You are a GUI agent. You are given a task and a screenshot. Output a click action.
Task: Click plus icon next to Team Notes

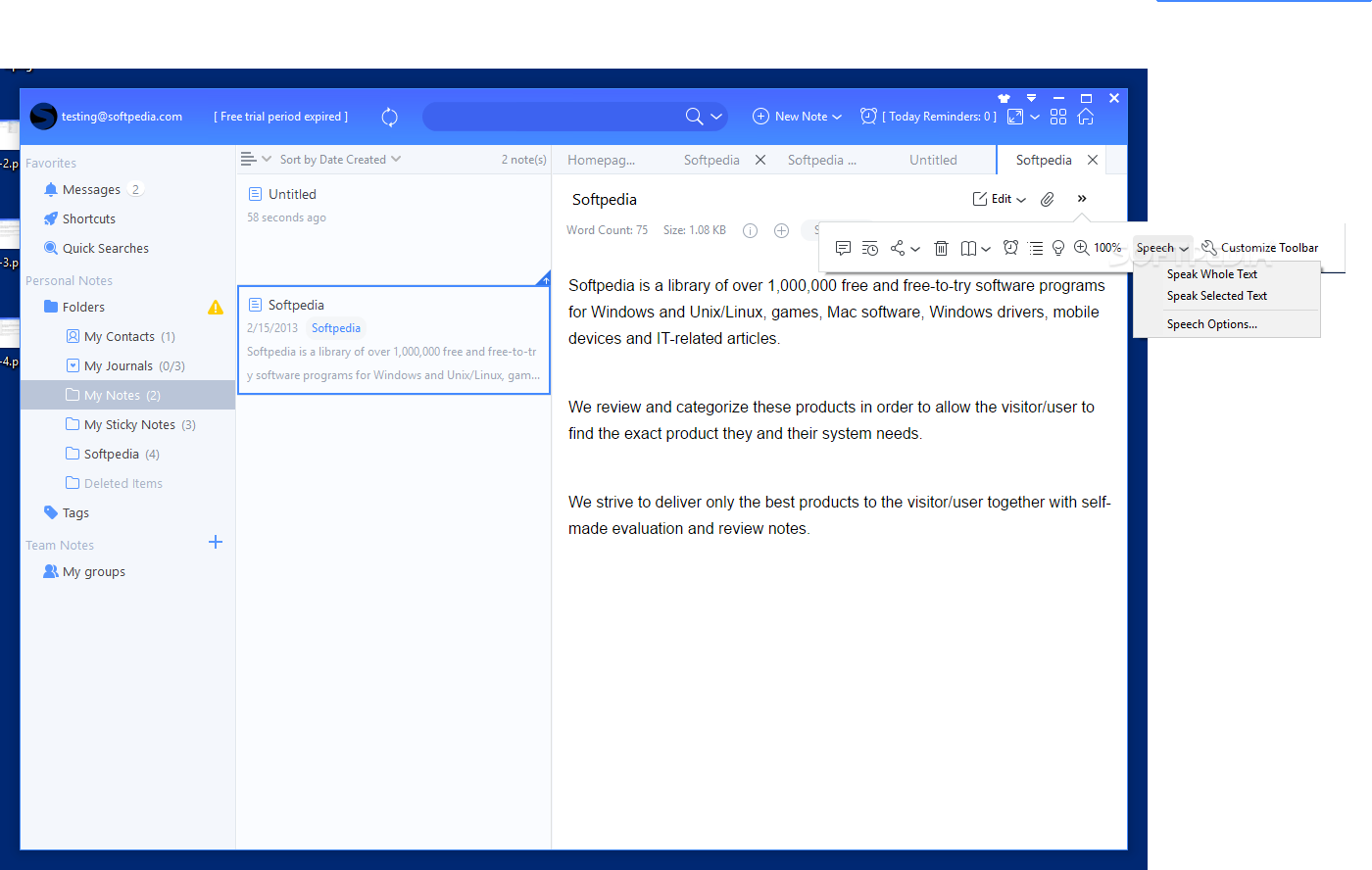coord(216,542)
